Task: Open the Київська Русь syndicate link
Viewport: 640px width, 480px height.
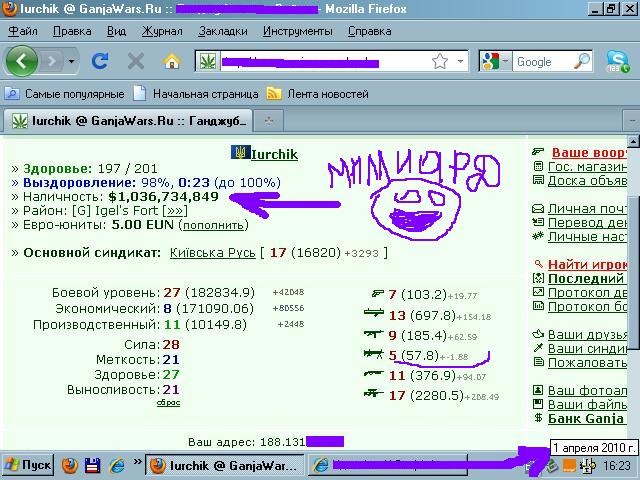Action: (213, 253)
